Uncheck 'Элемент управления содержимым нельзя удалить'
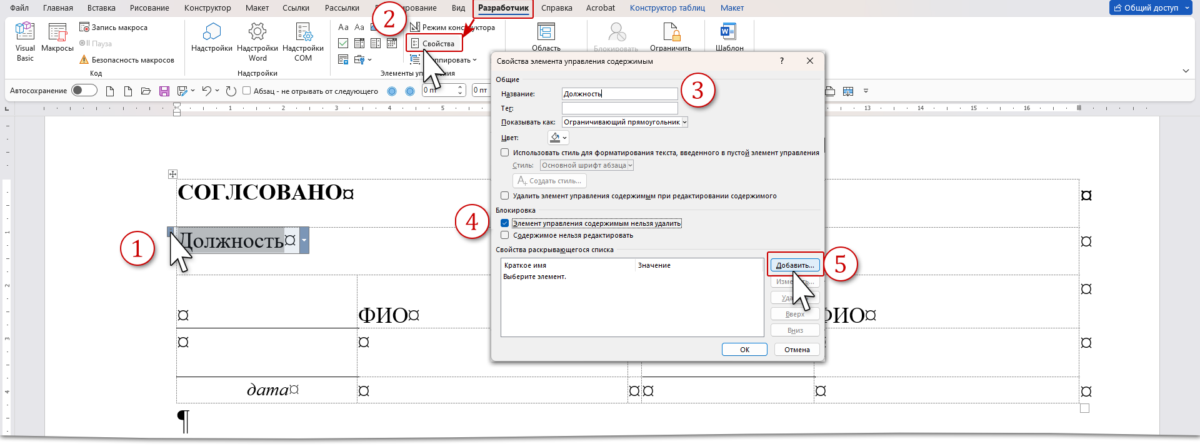 pyautogui.click(x=505, y=223)
